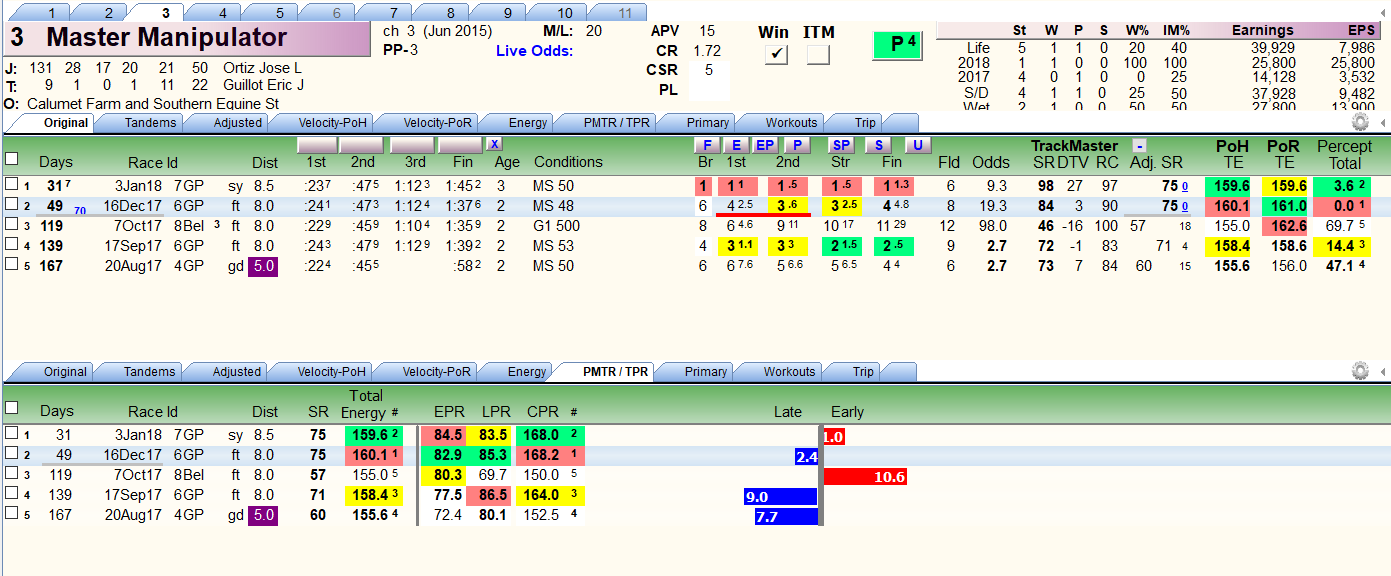Screen dimensions: 1391x576
Task: Click the G1 500 conditions cell
Action: click(556, 225)
